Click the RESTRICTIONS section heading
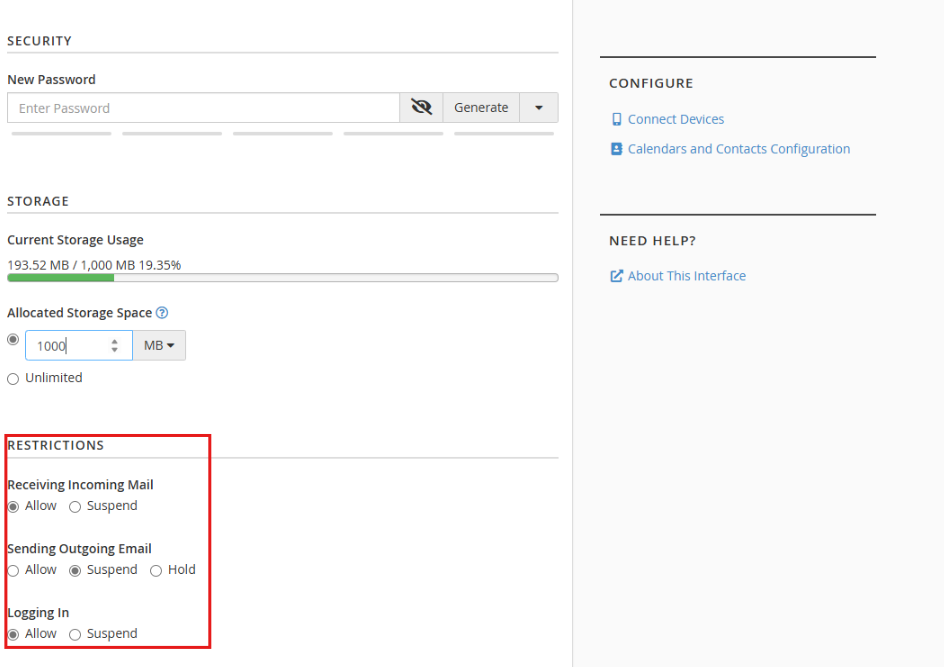This screenshot has width=944, height=667. (55, 445)
